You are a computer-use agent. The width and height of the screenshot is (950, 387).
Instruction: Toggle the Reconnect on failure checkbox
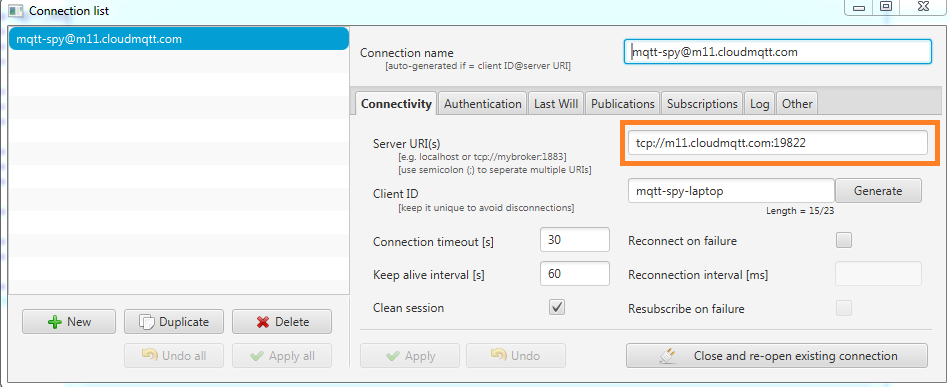844,240
